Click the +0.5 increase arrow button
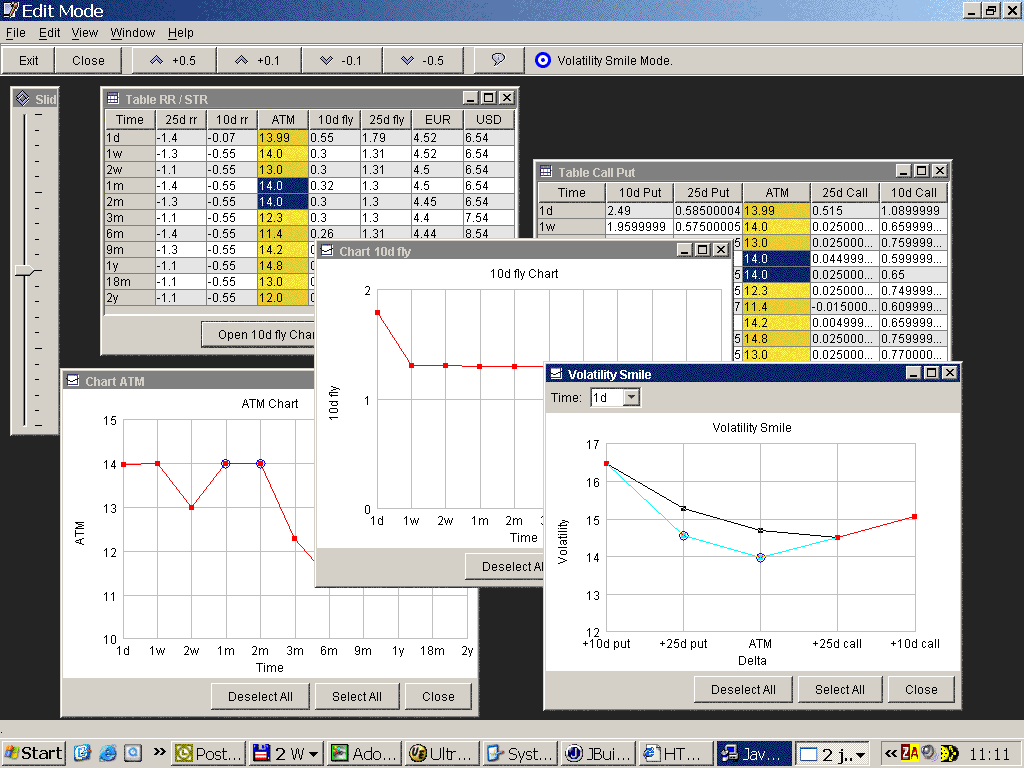 pyautogui.click(x=173, y=60)
